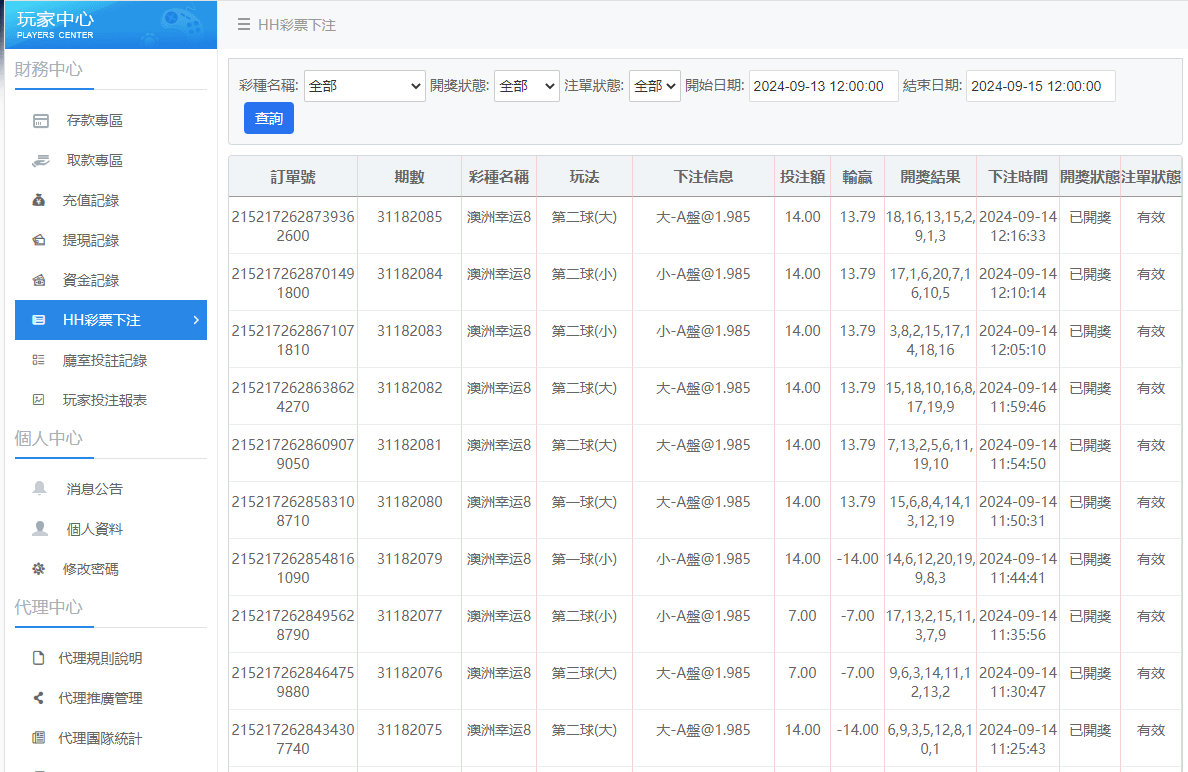Screen dimensions: 1188x772
Task: Open 玩家投注報表 in the sidebar
Action: 105,400
